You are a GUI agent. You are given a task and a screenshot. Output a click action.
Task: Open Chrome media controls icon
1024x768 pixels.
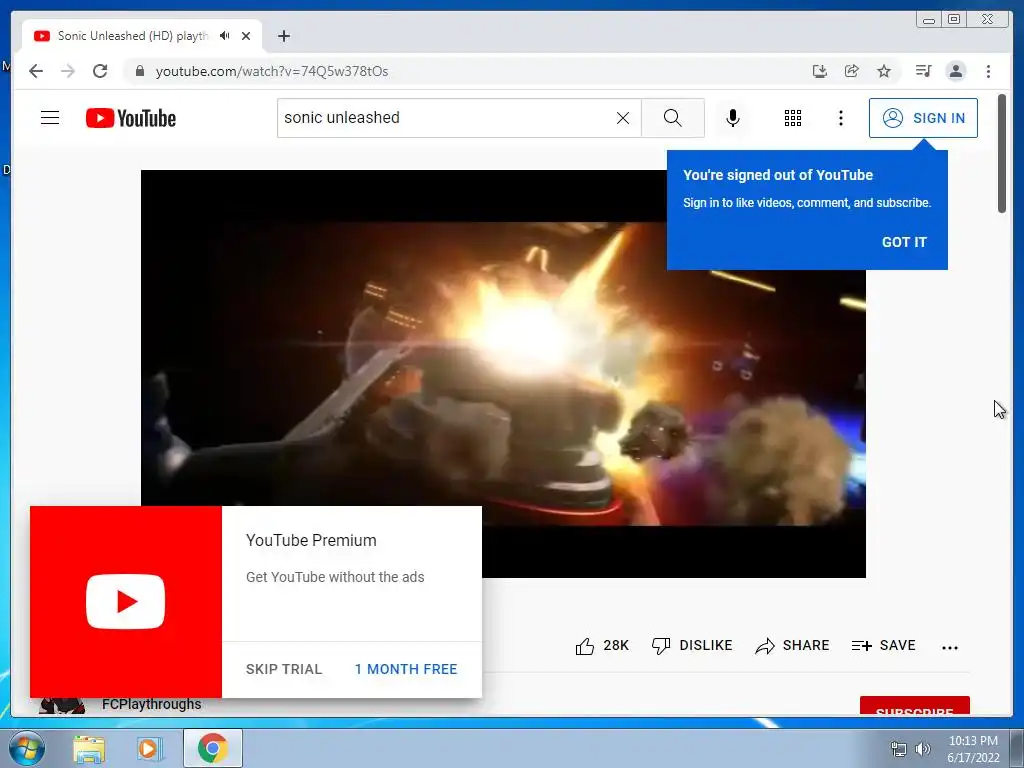point(923,71)
